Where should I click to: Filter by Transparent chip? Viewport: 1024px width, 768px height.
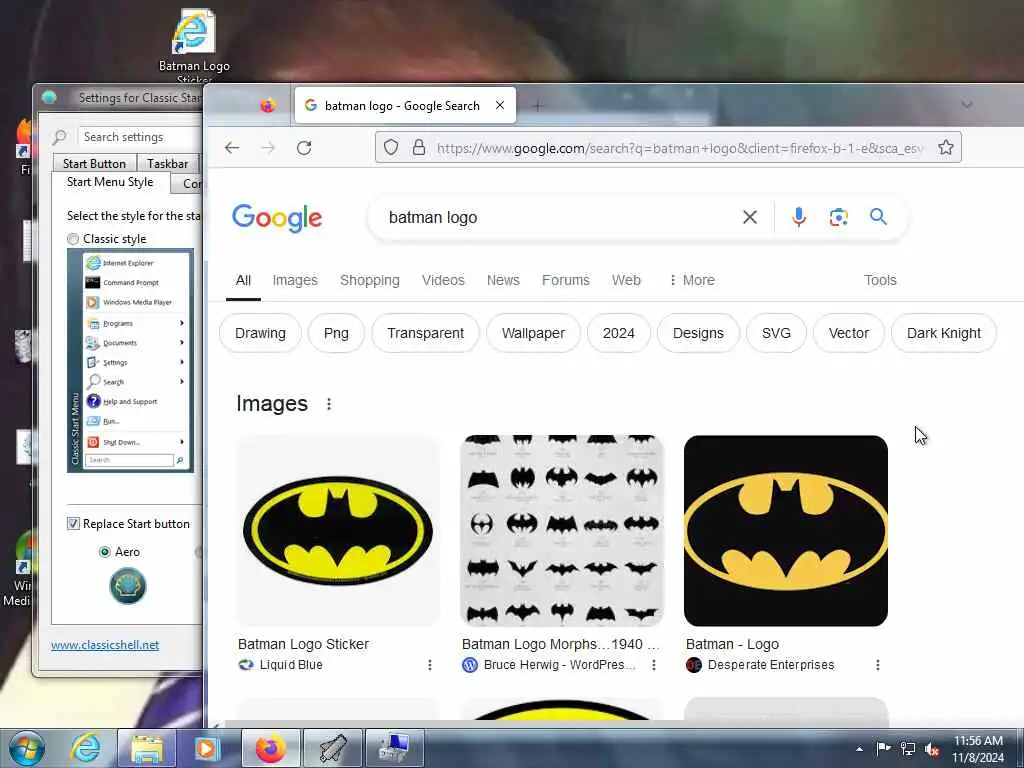[425, 333]
